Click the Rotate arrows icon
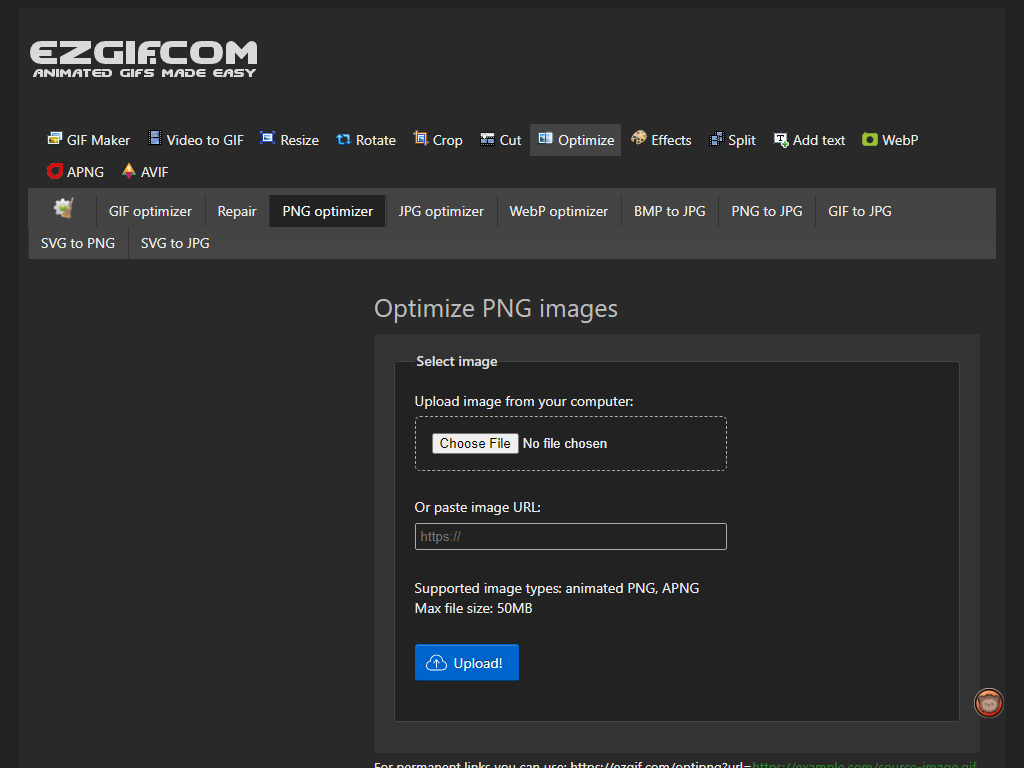 (344, 139)
